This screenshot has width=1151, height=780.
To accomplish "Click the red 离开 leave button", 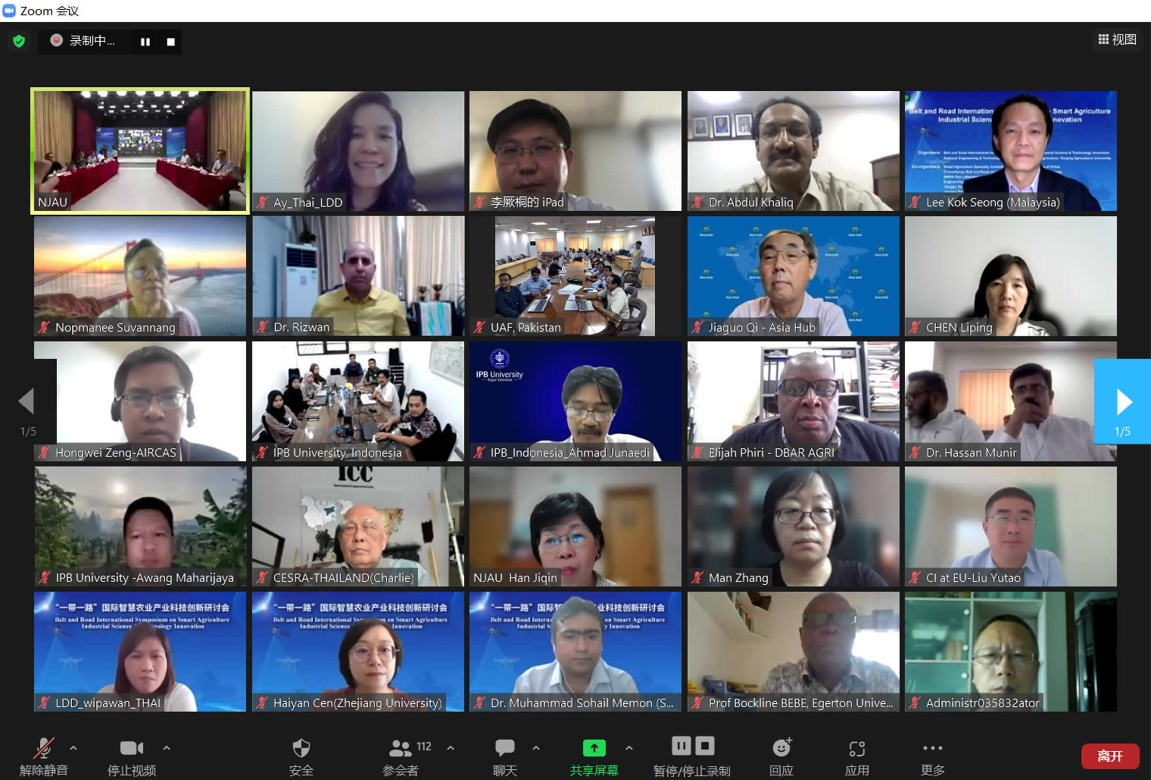I will coord(1109,756).
